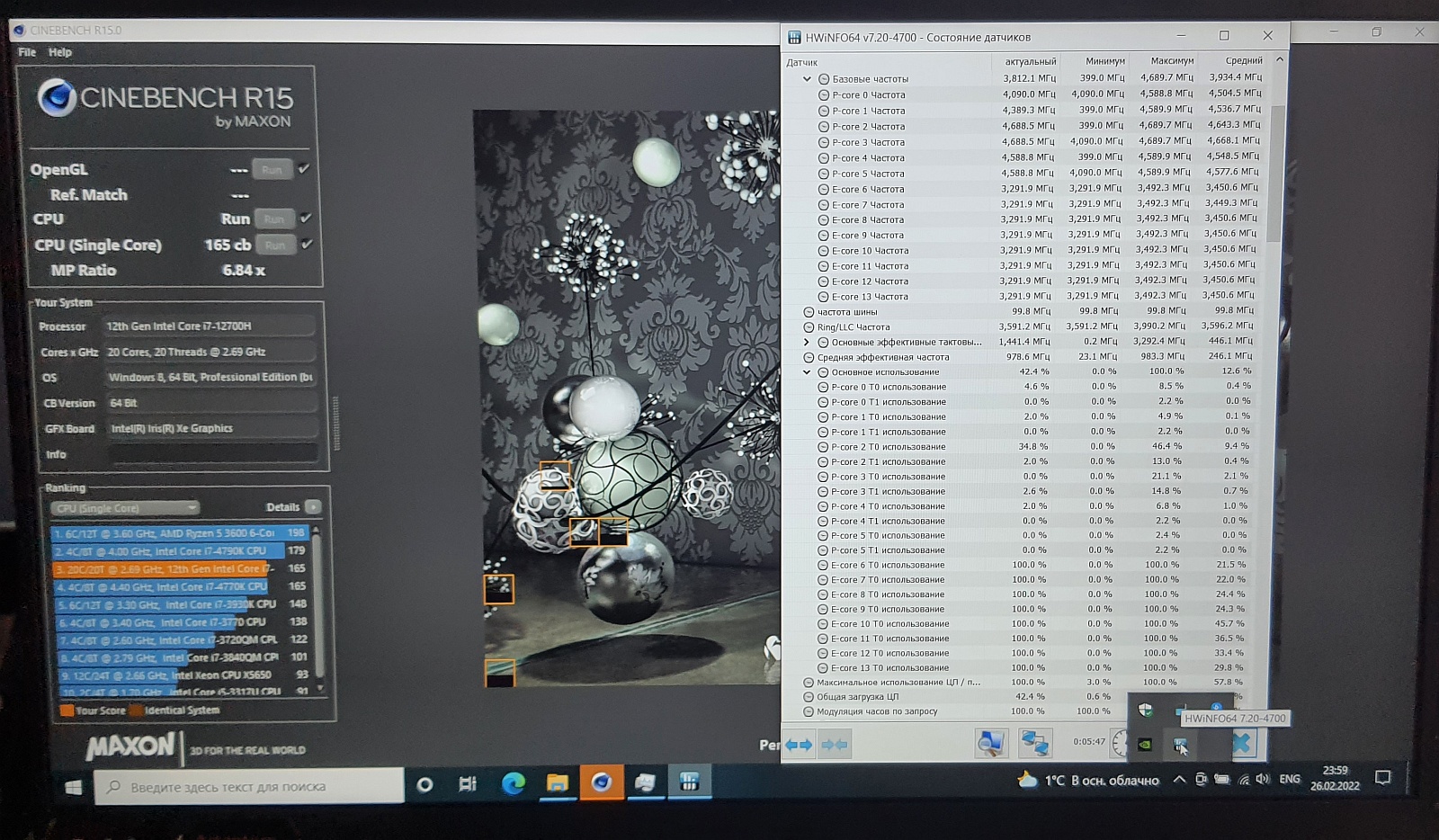Viewport: 1439px width, 840px height.
Task: Click the sensor icon beside P-core 0 Частота
Action: click(x=823, y=95)
